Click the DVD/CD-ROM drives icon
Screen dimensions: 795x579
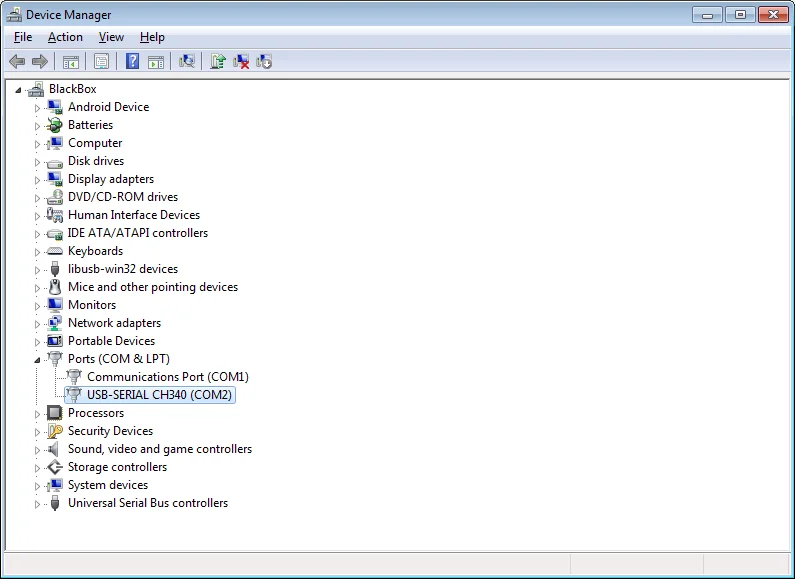click(x=55, y=197)
